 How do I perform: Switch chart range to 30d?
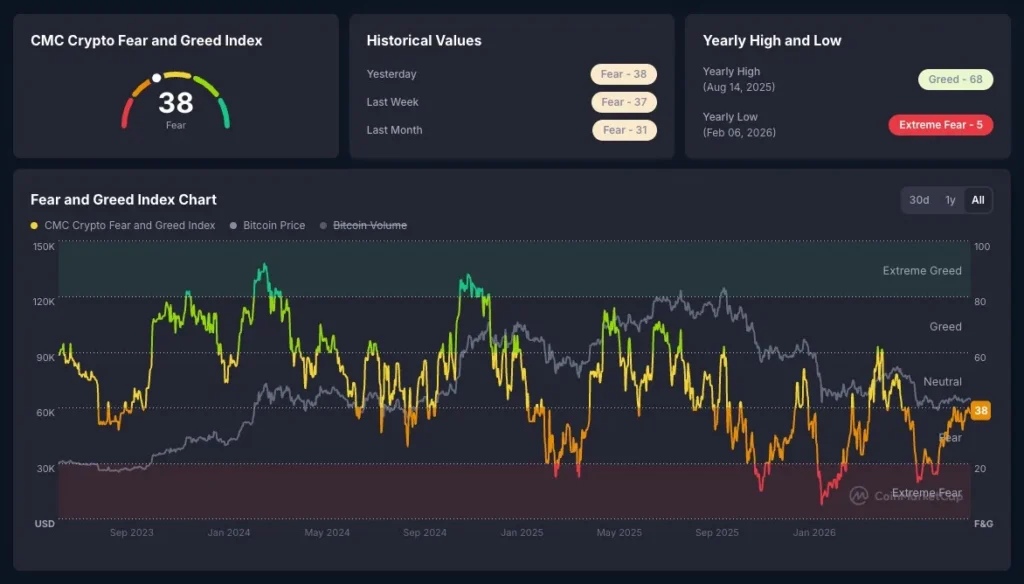point(919,200)
